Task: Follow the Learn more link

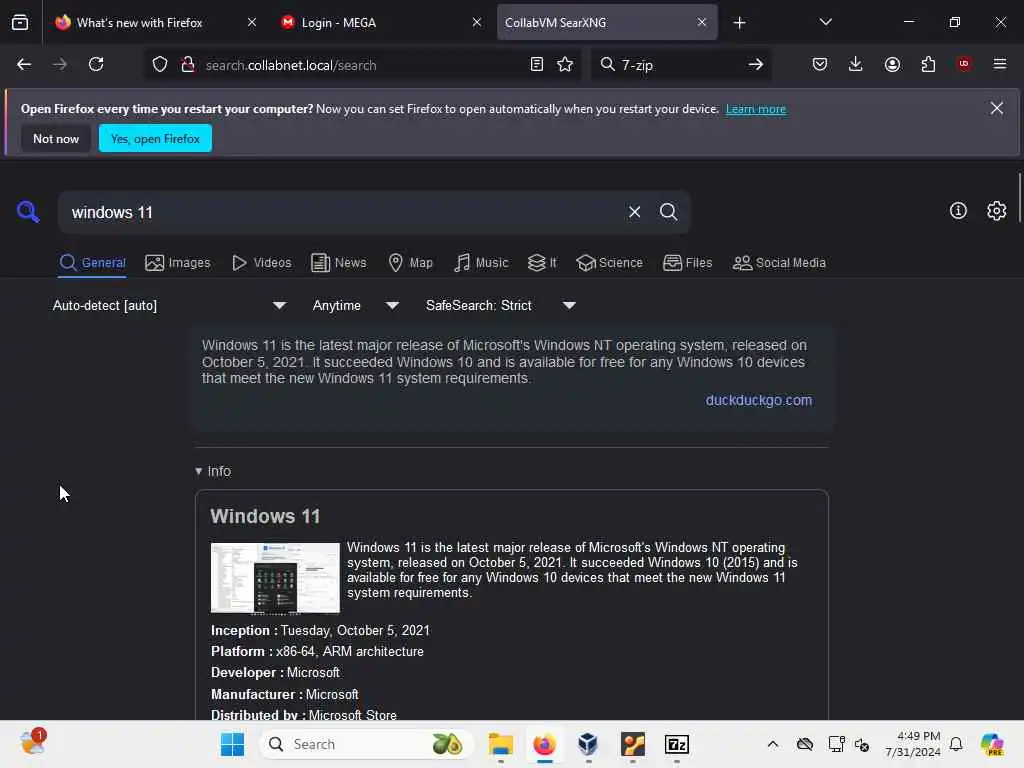Action: [756, 109]
